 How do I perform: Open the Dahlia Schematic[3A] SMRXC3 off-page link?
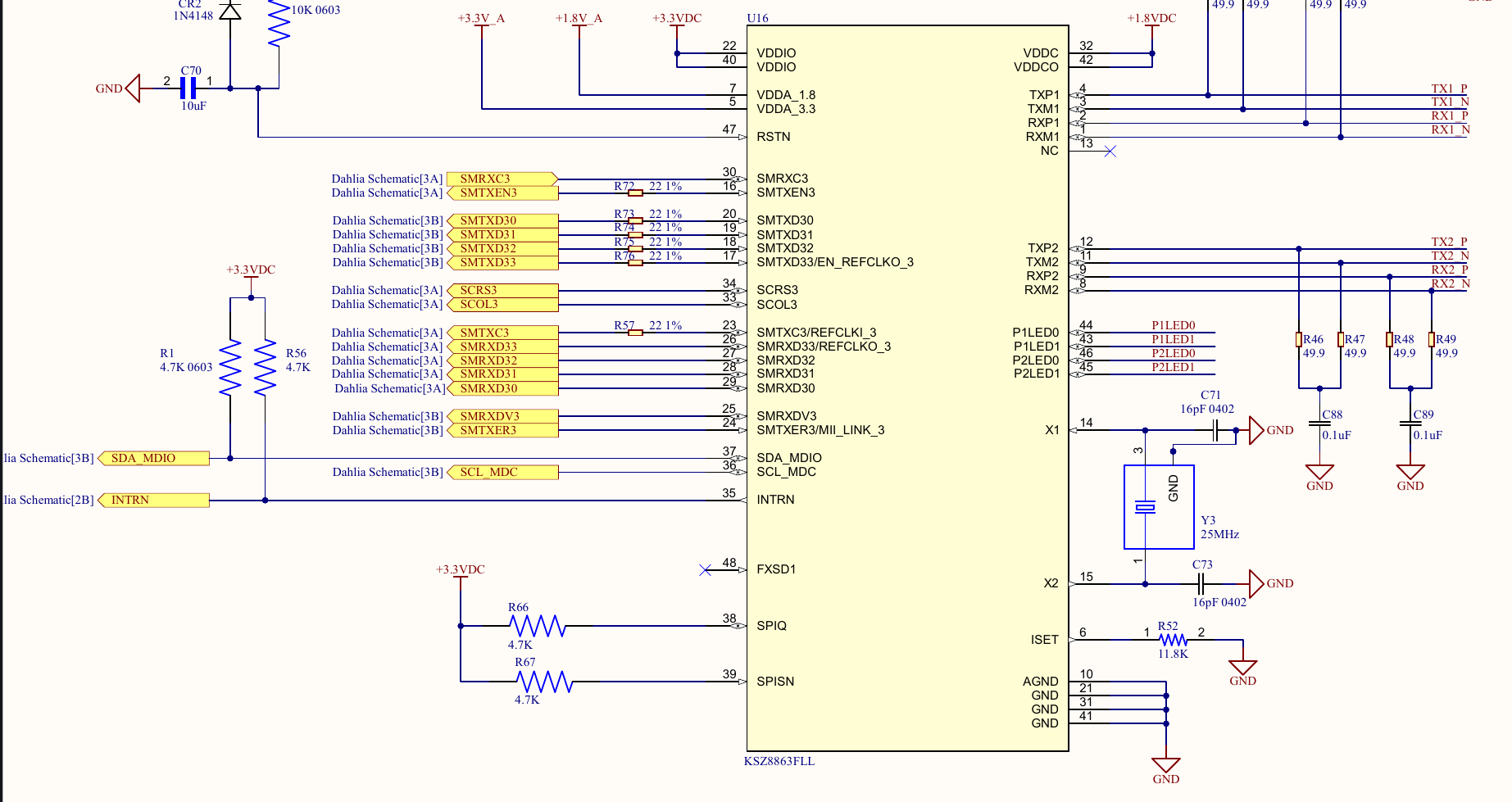[502, 179]
